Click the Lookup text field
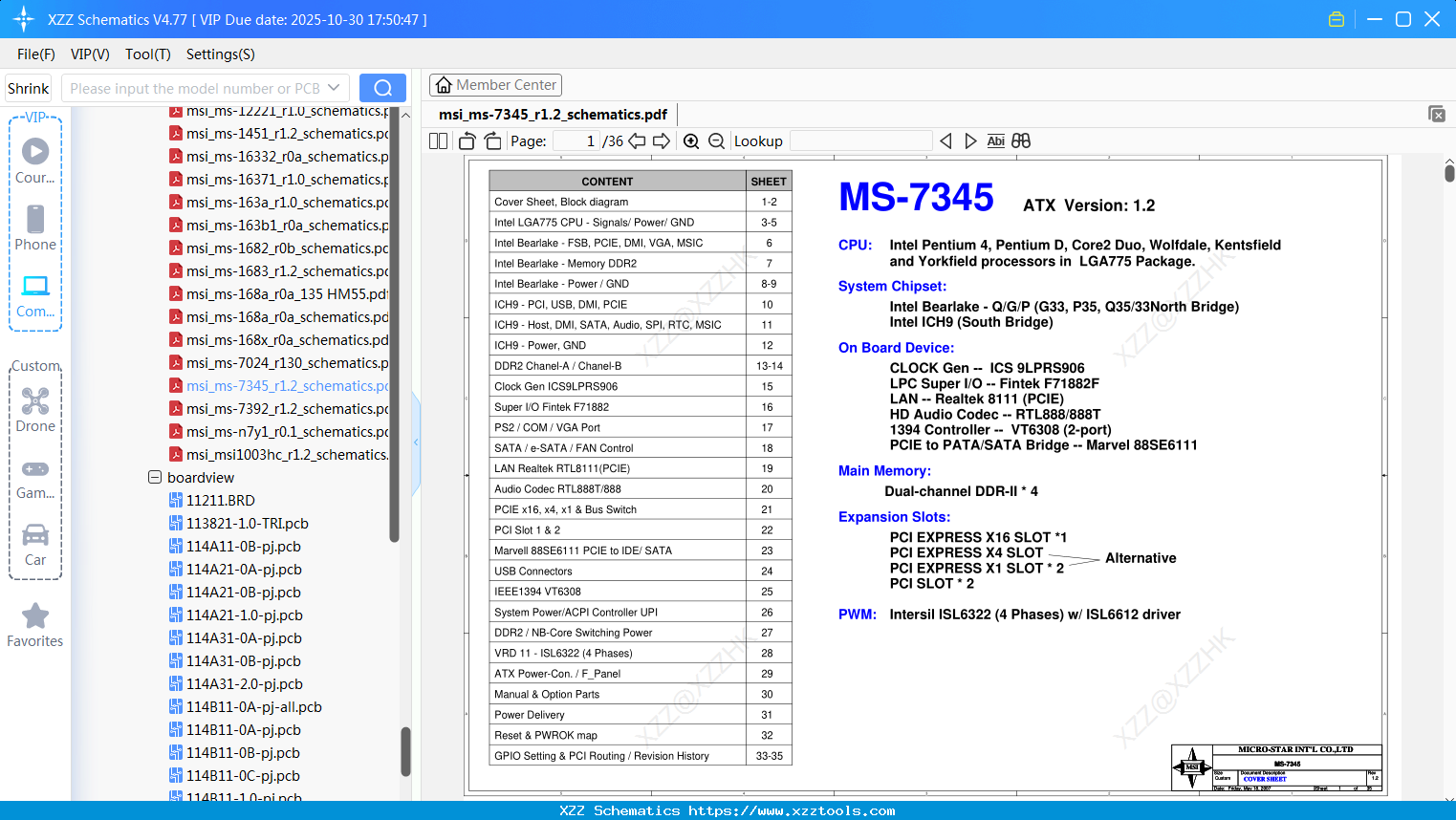 (x=860, y=141)
